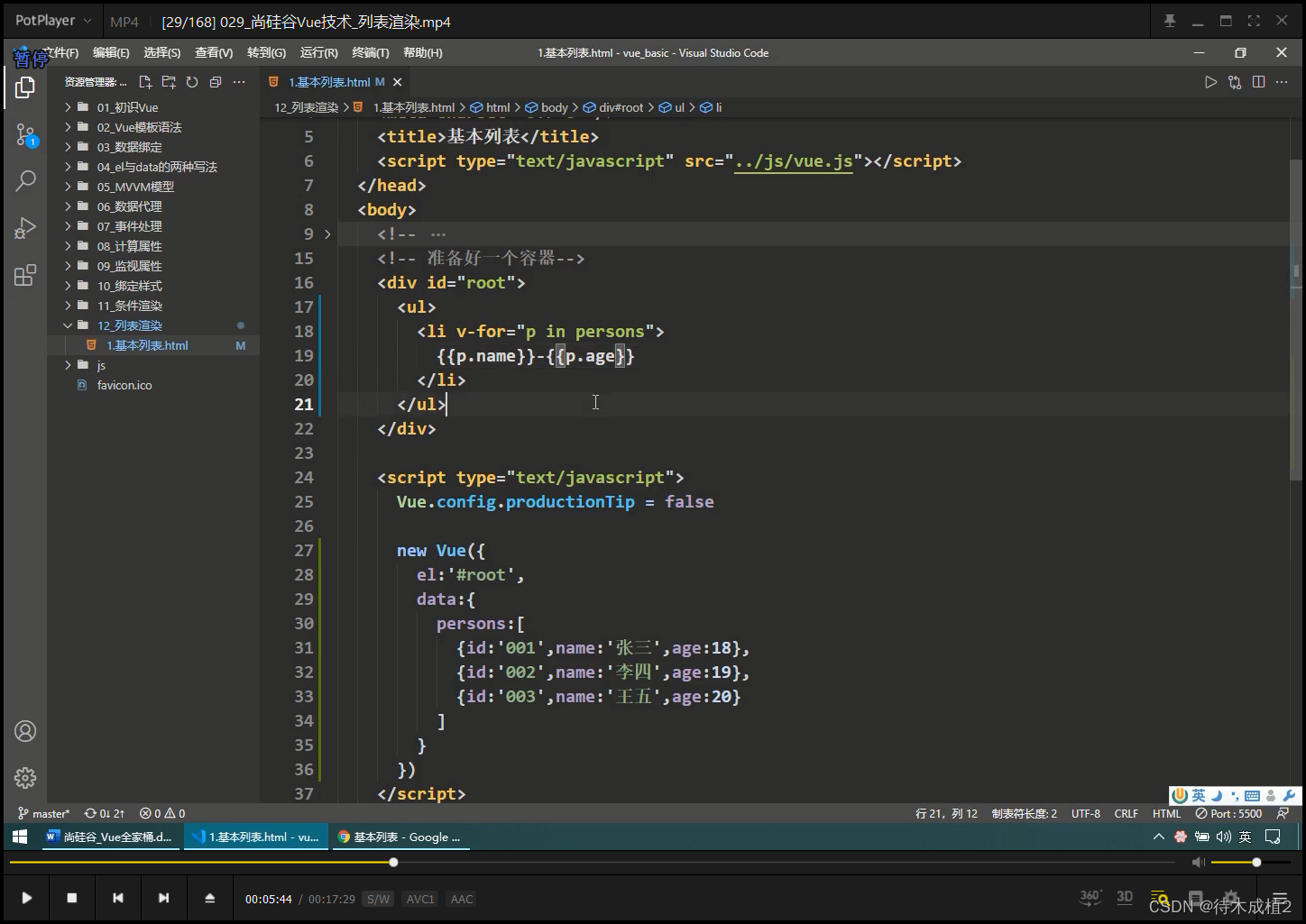The height and width of the screenshot is (924, 1306).
Task: Close the 1.基本列表.html editor tab
Action: click(397, 82)
